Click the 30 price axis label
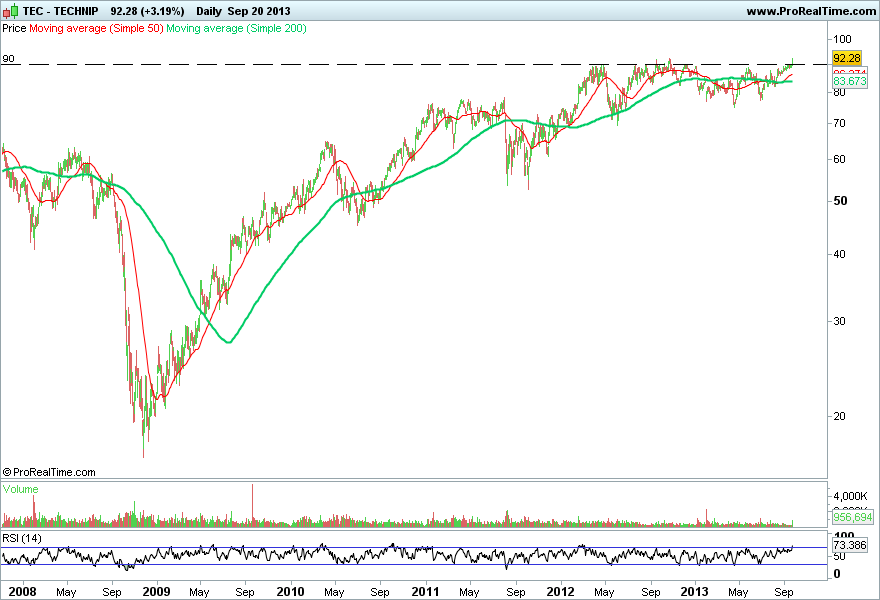 coord(839,321)
